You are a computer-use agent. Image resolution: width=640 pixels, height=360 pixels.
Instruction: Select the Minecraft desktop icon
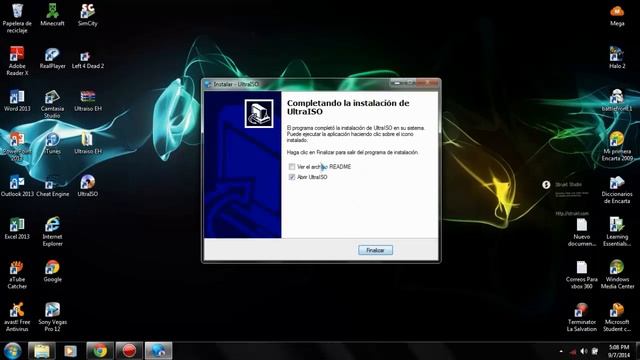pos(52,15)
